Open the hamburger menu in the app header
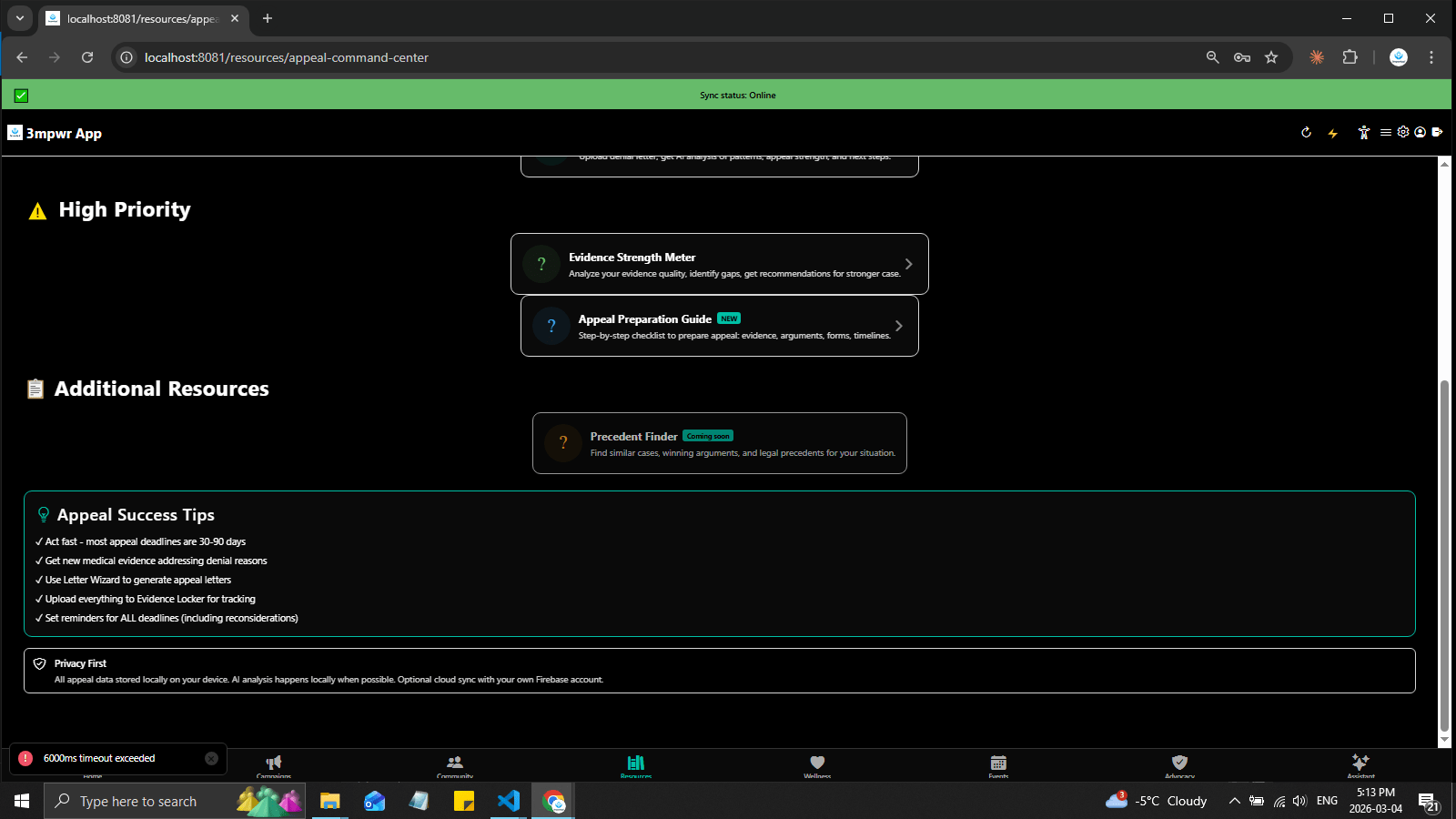This screenshot has width=1456, height=819. [1385, 133]
